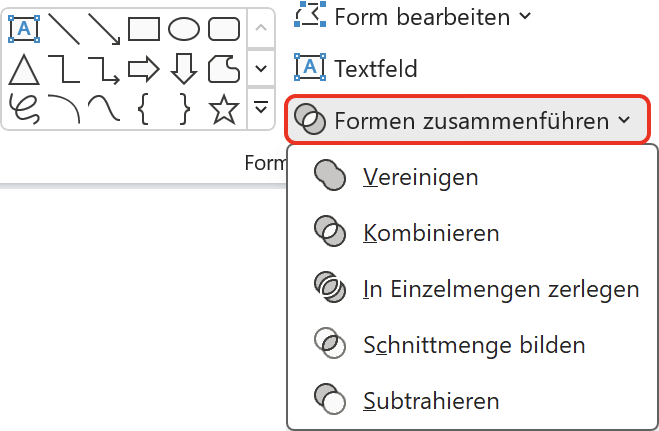Viewport: 659px width, 431px height.
Task: Open the Form bearbeiten dropdown
Action: click(412, 17)
